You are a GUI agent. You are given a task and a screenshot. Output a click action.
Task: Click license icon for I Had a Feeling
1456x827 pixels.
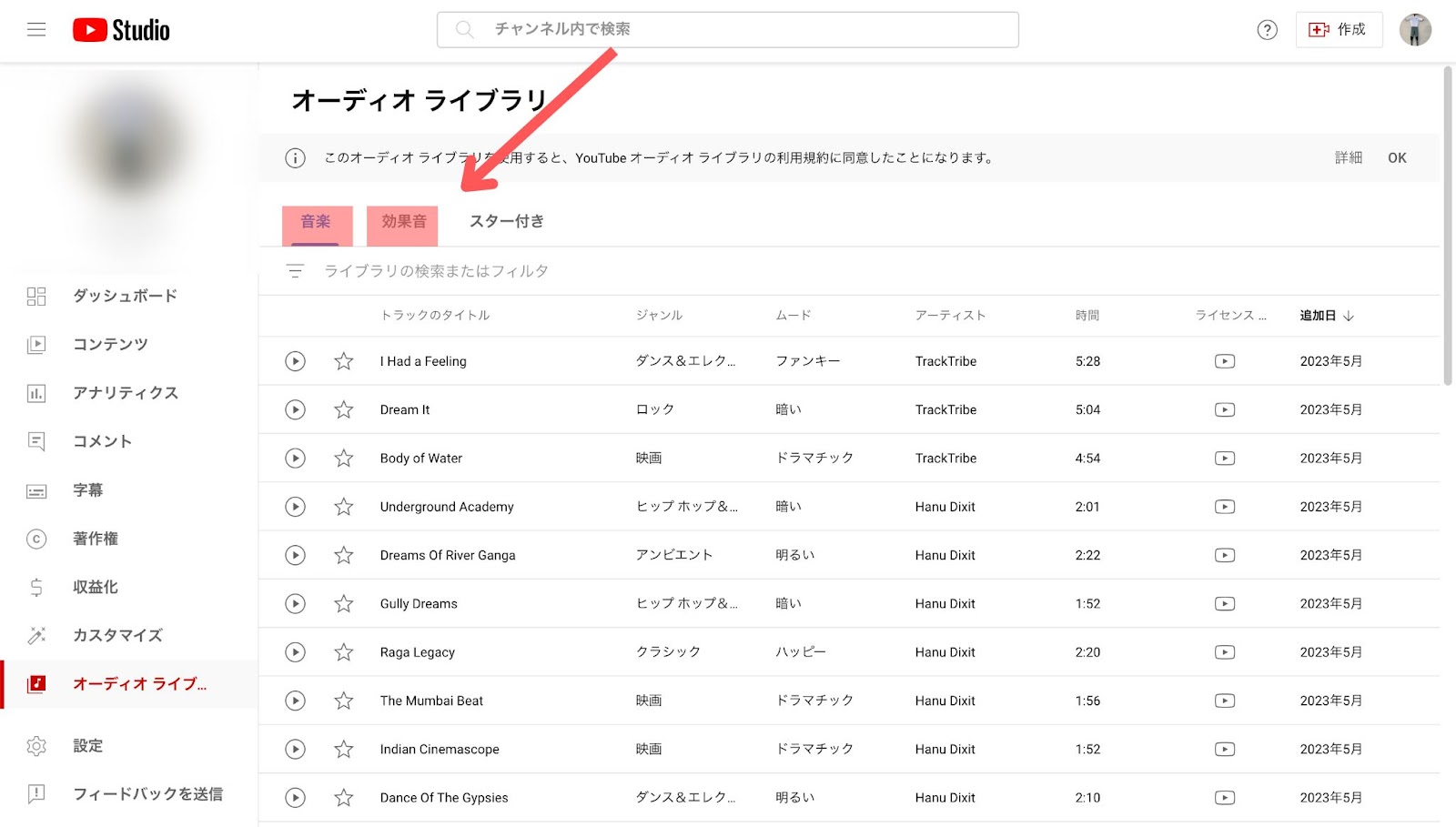(1225, 361)
